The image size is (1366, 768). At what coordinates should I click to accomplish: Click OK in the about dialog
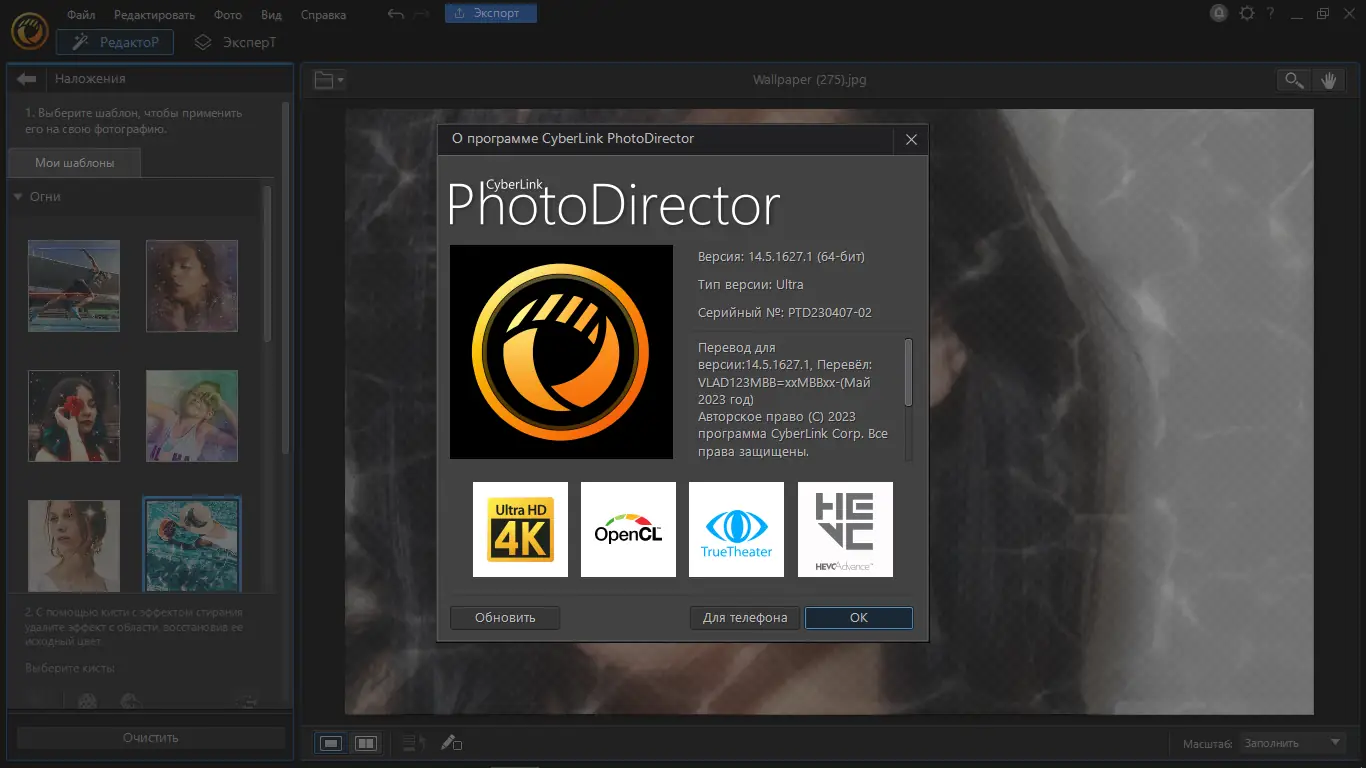coord(859,618)
